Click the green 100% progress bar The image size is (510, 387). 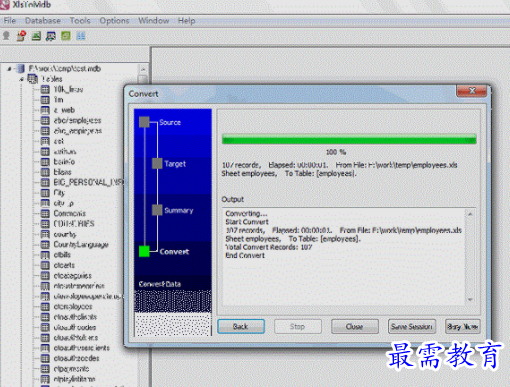click(x=349, y=139)
